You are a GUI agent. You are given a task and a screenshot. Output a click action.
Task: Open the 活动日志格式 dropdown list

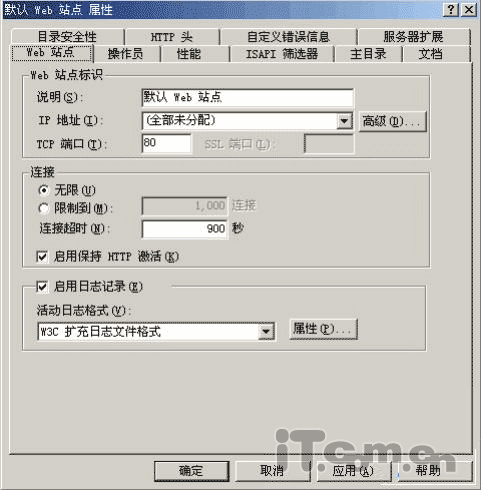(266, 332)
